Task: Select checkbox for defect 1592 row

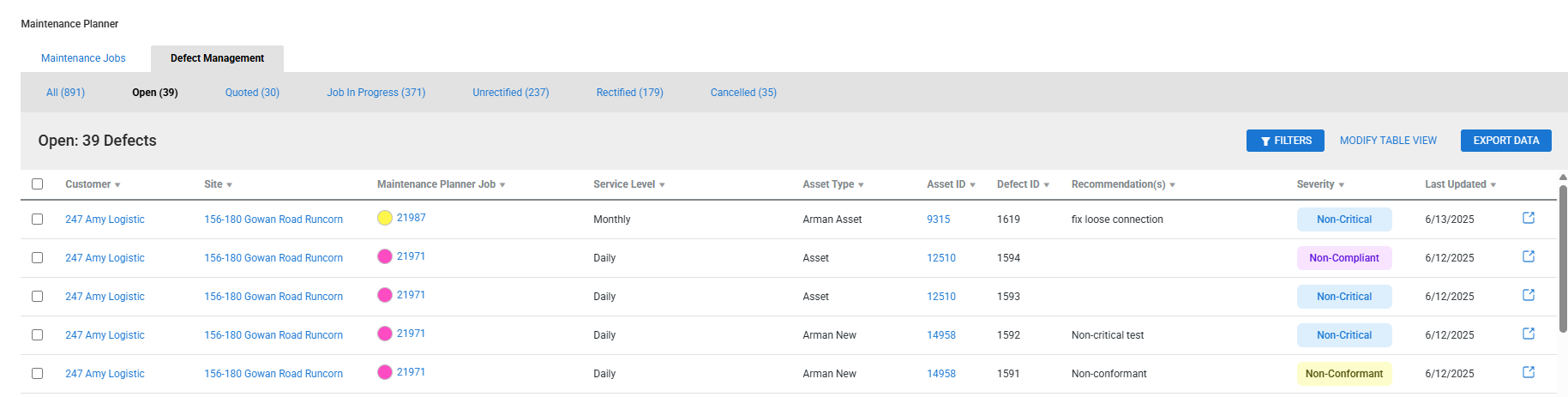Action: click(x=37, y=335)
